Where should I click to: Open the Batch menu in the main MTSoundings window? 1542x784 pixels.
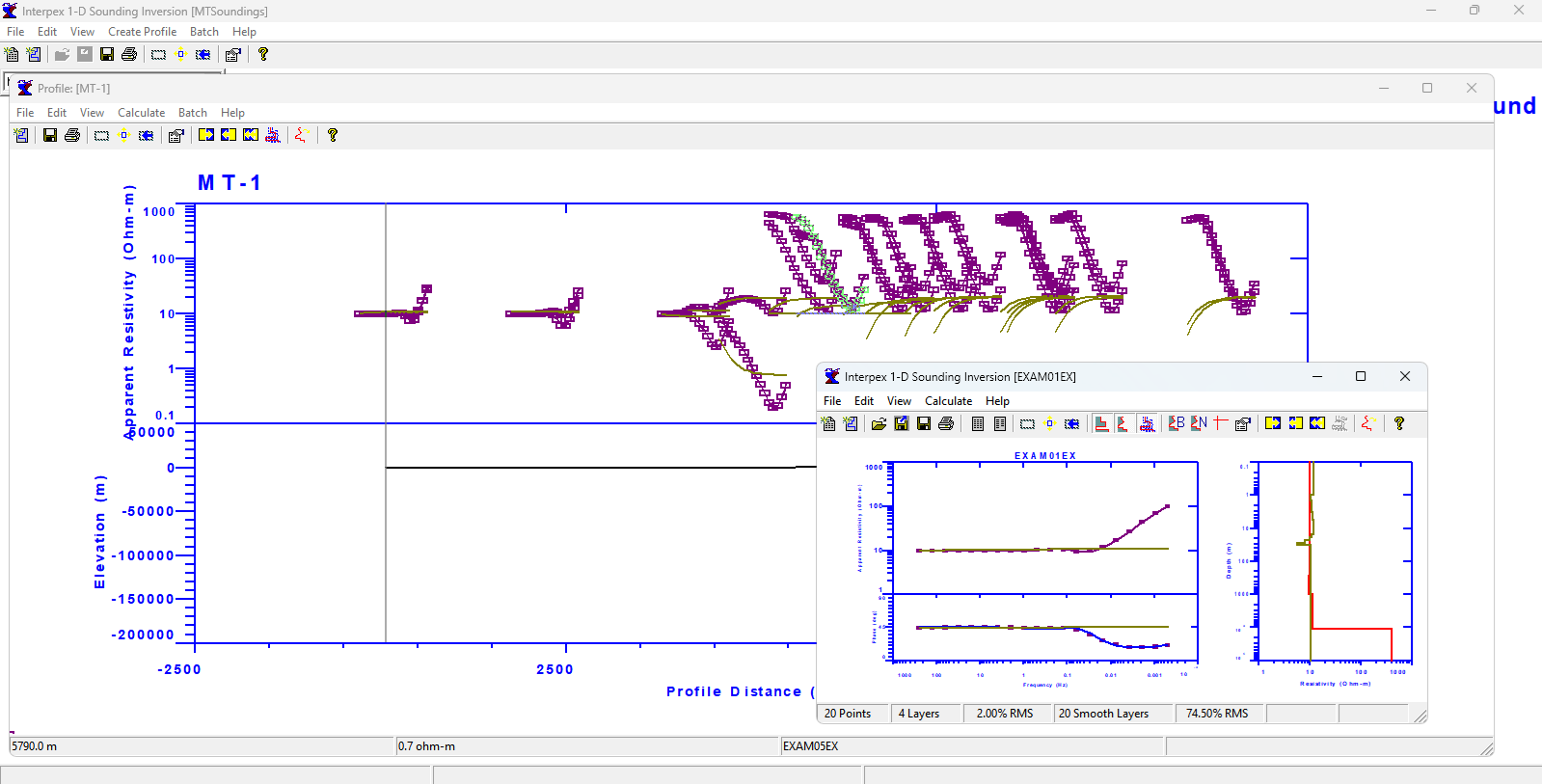204,32
